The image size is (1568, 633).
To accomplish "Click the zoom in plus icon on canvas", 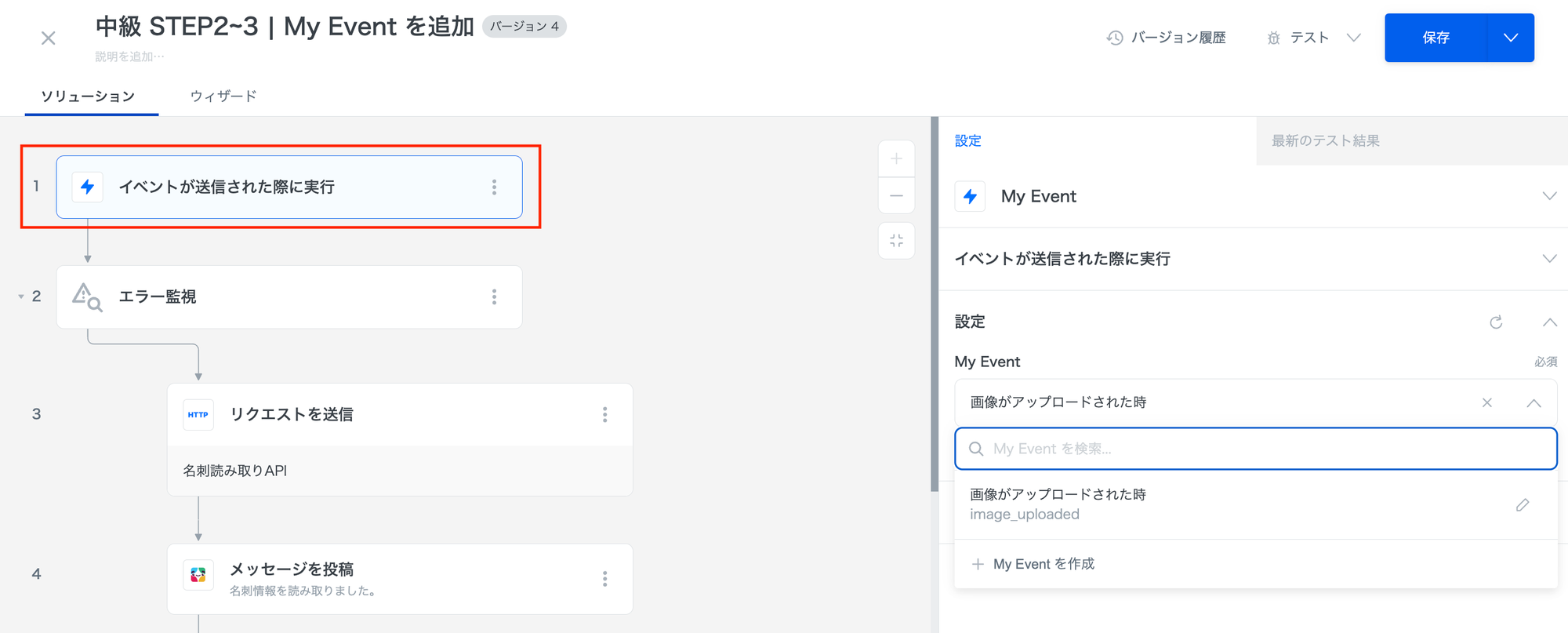I will 896,159.
